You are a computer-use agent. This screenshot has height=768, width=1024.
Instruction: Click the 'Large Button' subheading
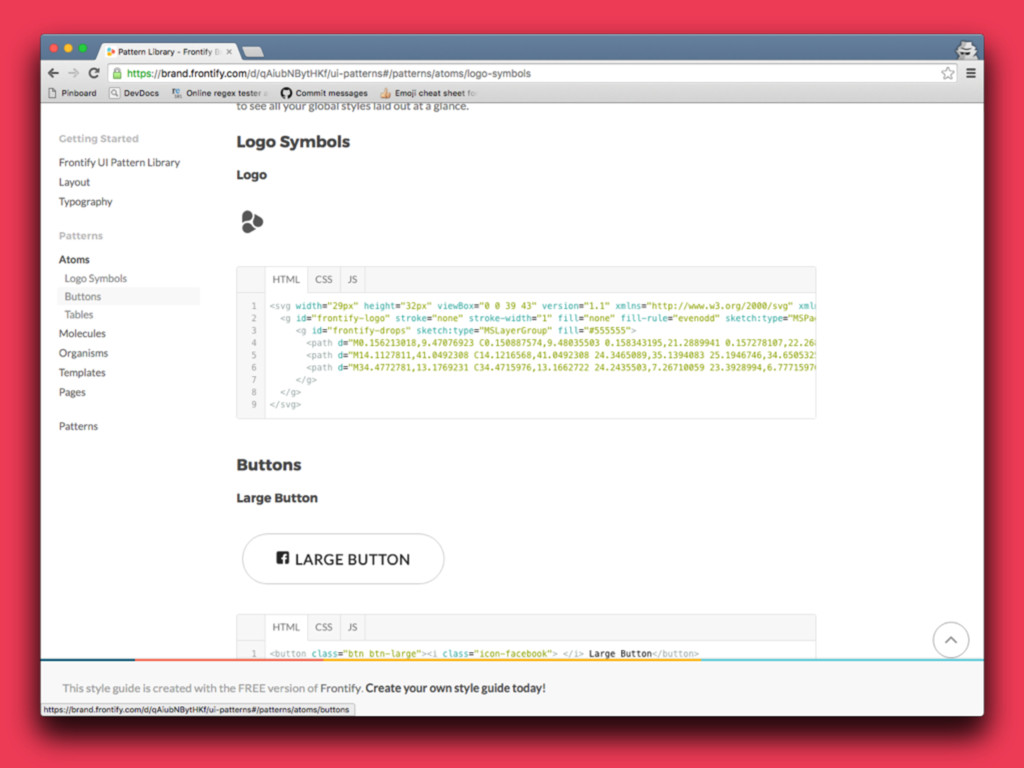point(277,498)
